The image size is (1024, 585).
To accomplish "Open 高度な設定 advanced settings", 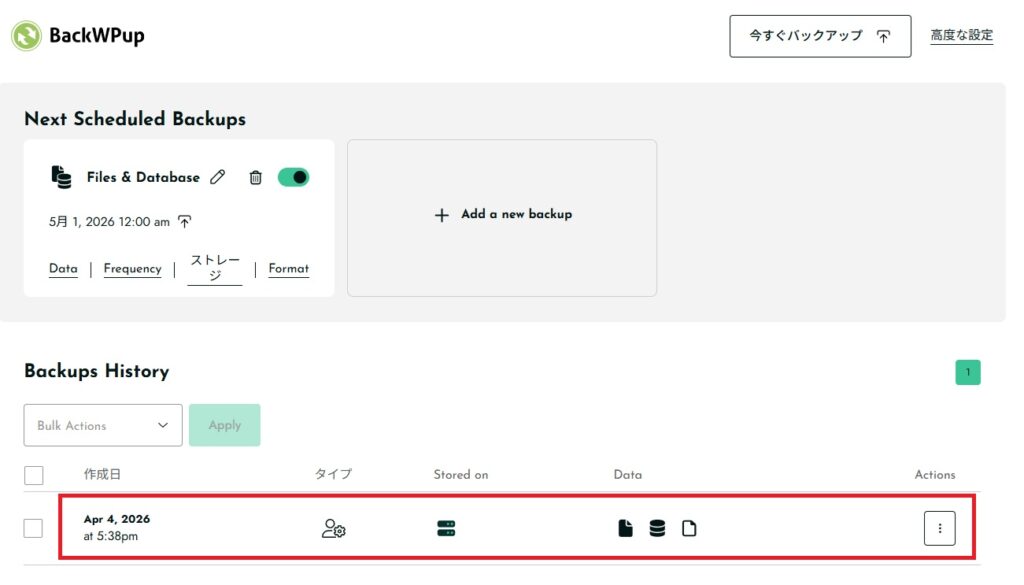I will tap(961, 36).
